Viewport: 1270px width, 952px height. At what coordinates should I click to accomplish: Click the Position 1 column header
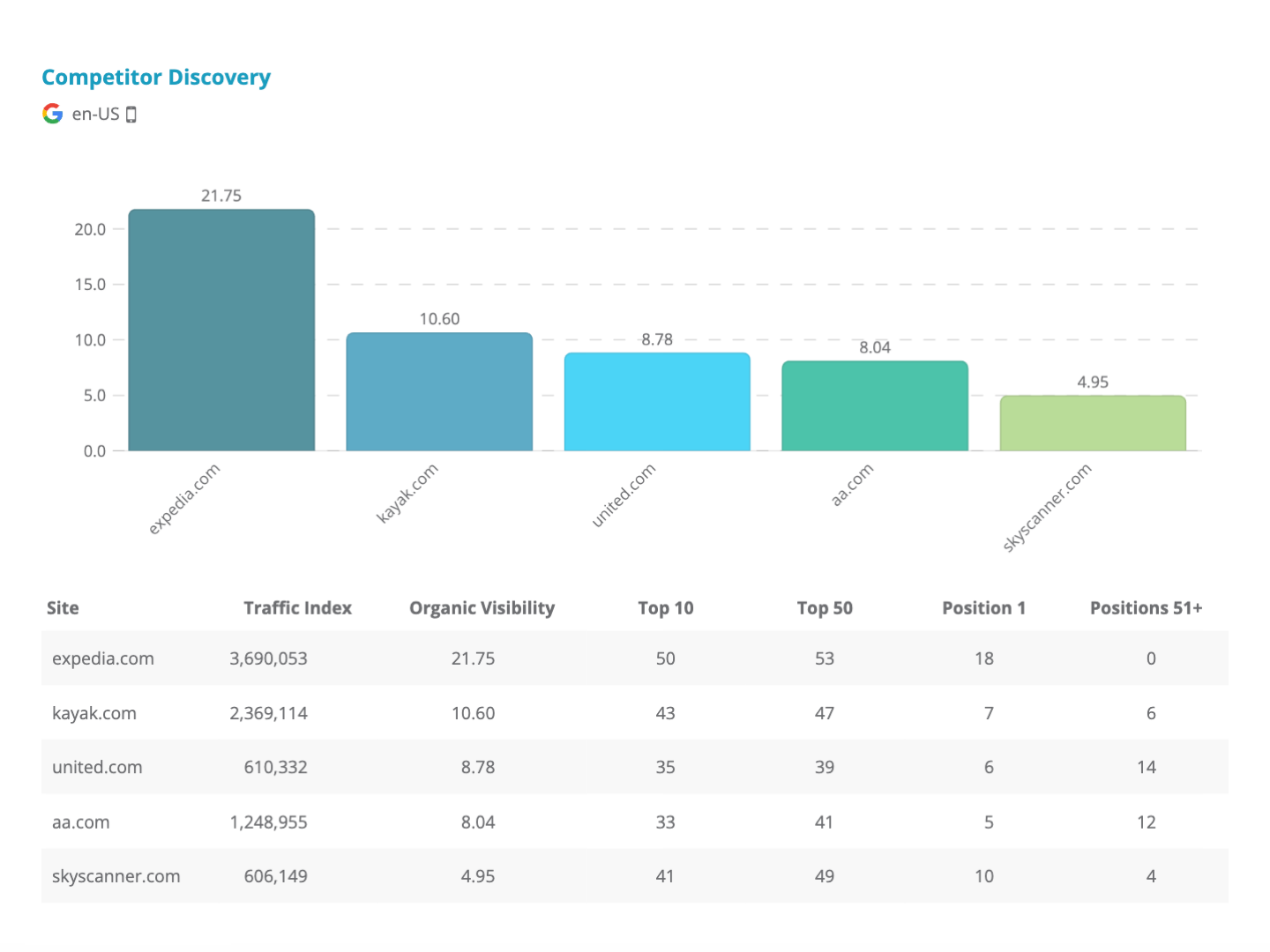tap(983, 608)
